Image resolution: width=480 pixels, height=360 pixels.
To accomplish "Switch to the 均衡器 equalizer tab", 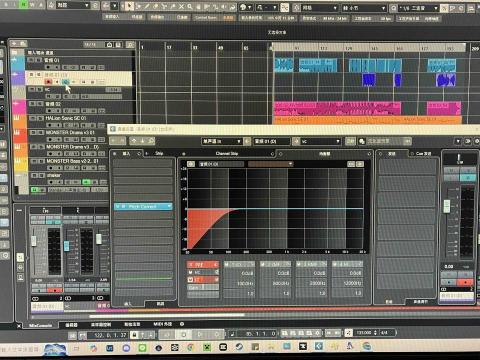I will [325, 154].
